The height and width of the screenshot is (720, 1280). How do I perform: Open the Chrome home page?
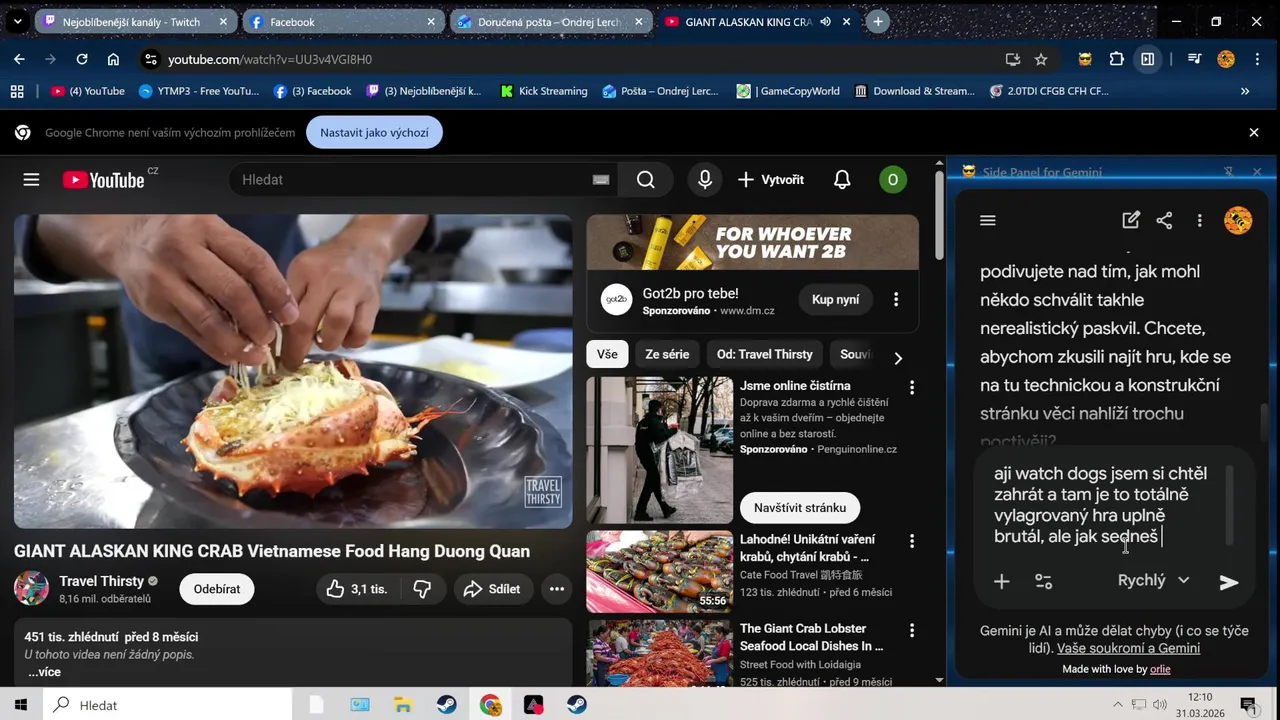click(113, 59)
